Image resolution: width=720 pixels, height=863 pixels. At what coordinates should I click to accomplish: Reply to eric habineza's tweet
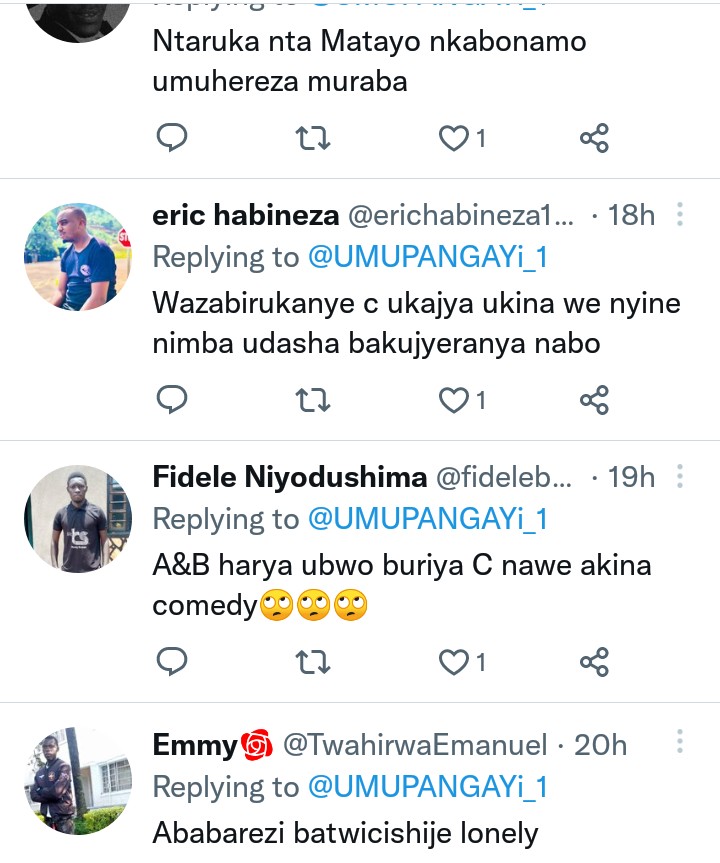[173, 400]
